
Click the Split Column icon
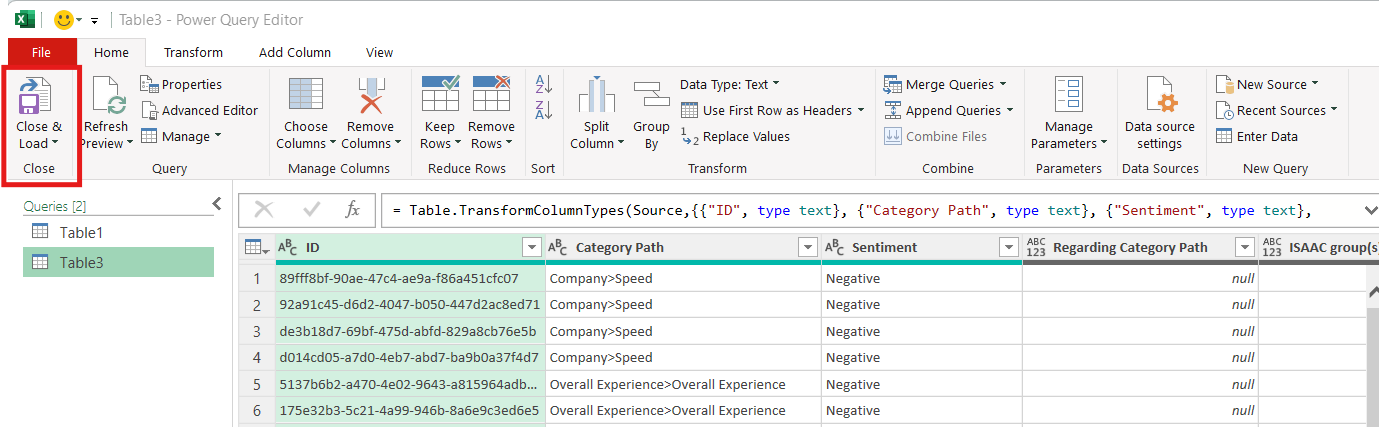[597, 98]
